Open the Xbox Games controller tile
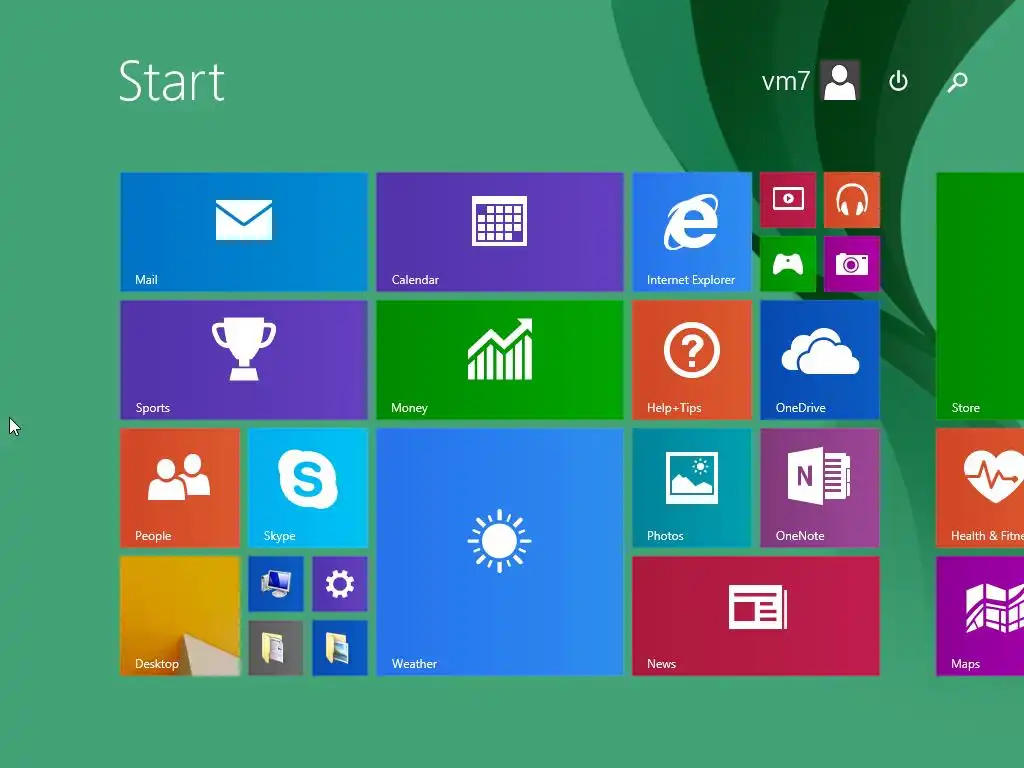Screen dimensions: 1024x768 tap(788, 264)
